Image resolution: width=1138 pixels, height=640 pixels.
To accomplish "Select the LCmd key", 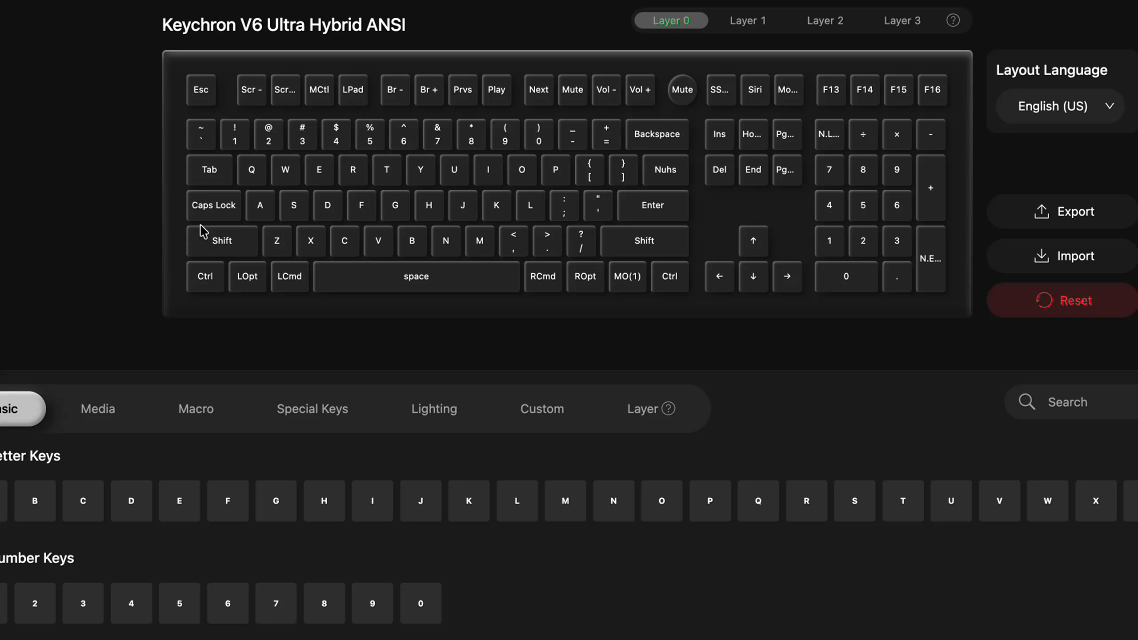I will coord(289,276).
